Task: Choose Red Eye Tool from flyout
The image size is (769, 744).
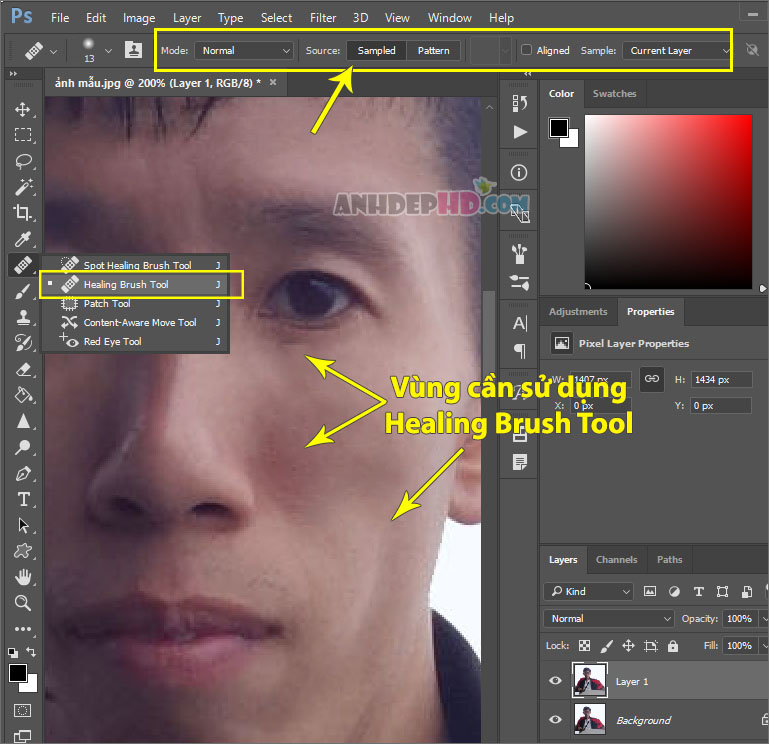Action: (x=135, y=341)
